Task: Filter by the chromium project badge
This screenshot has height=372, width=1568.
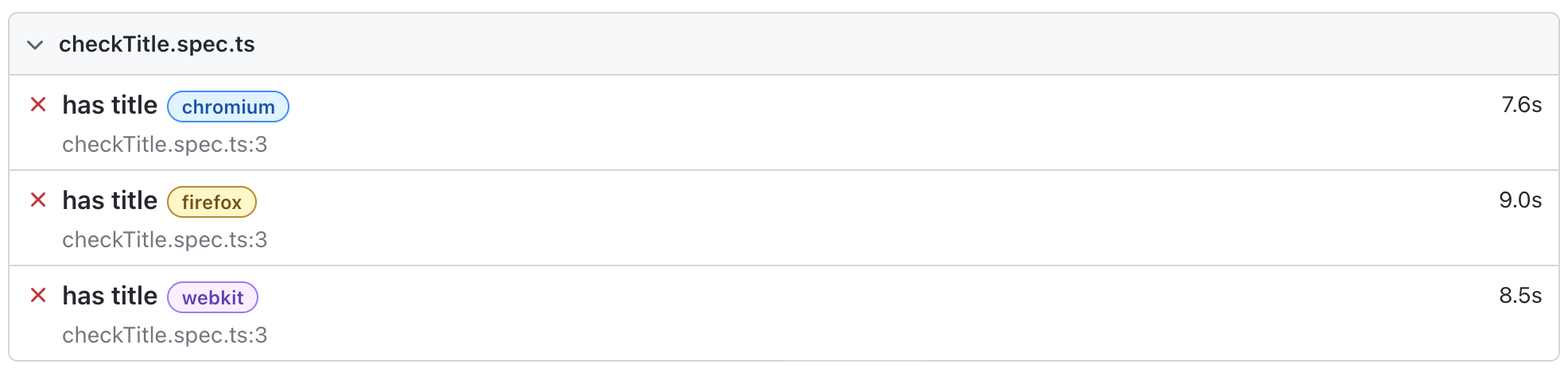Action: pos(228,107)
